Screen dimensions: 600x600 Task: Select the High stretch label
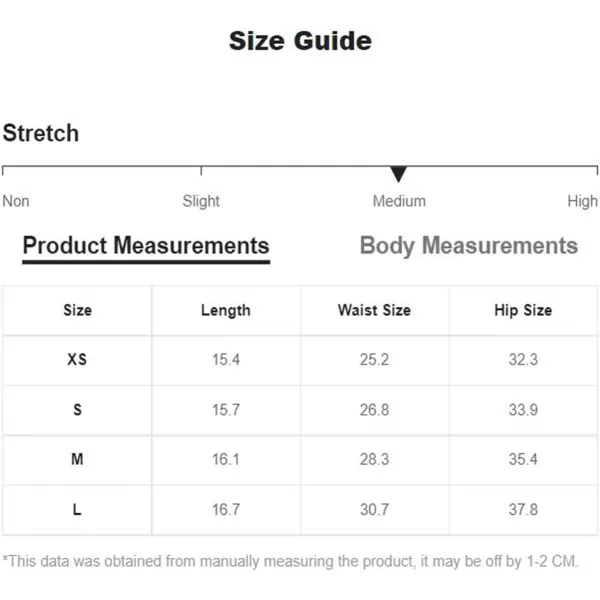582,201
